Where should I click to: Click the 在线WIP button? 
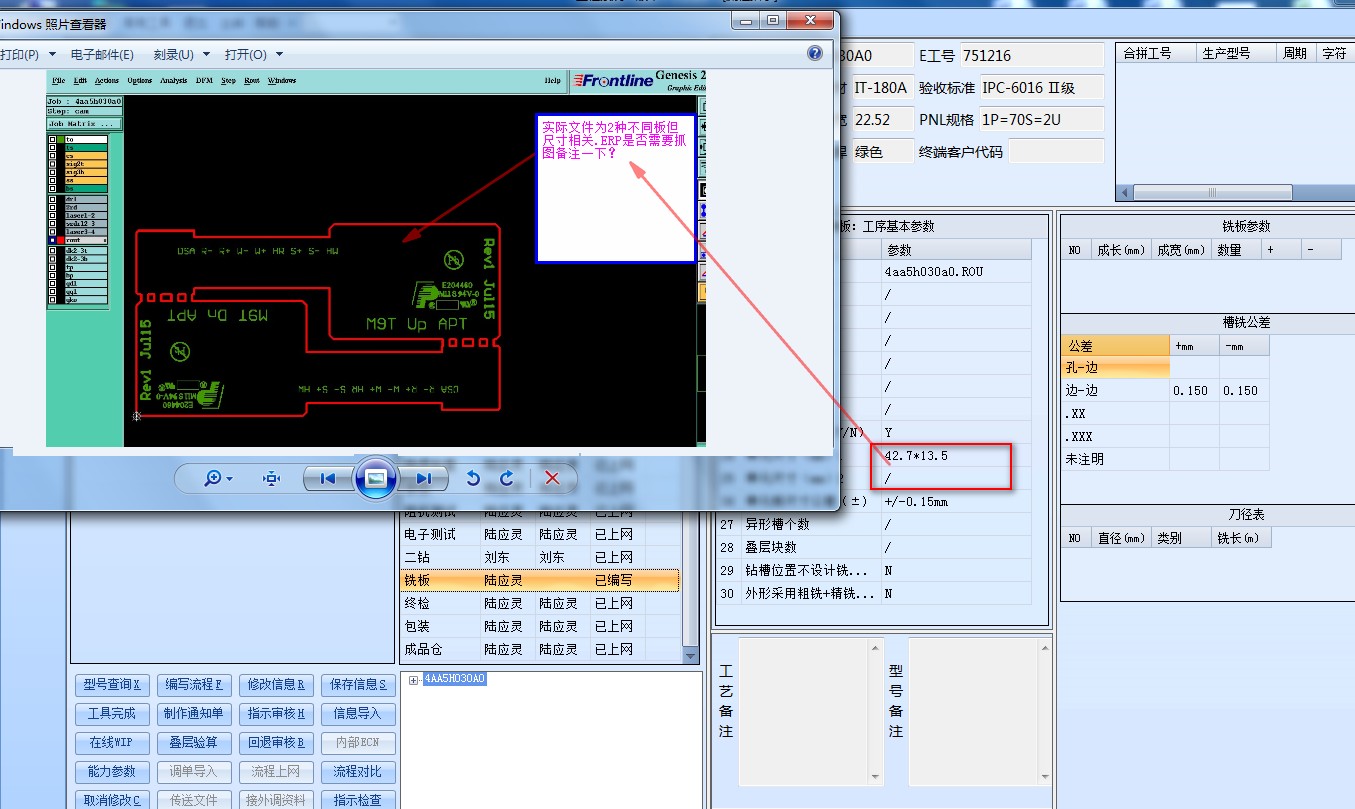point(111,743)
